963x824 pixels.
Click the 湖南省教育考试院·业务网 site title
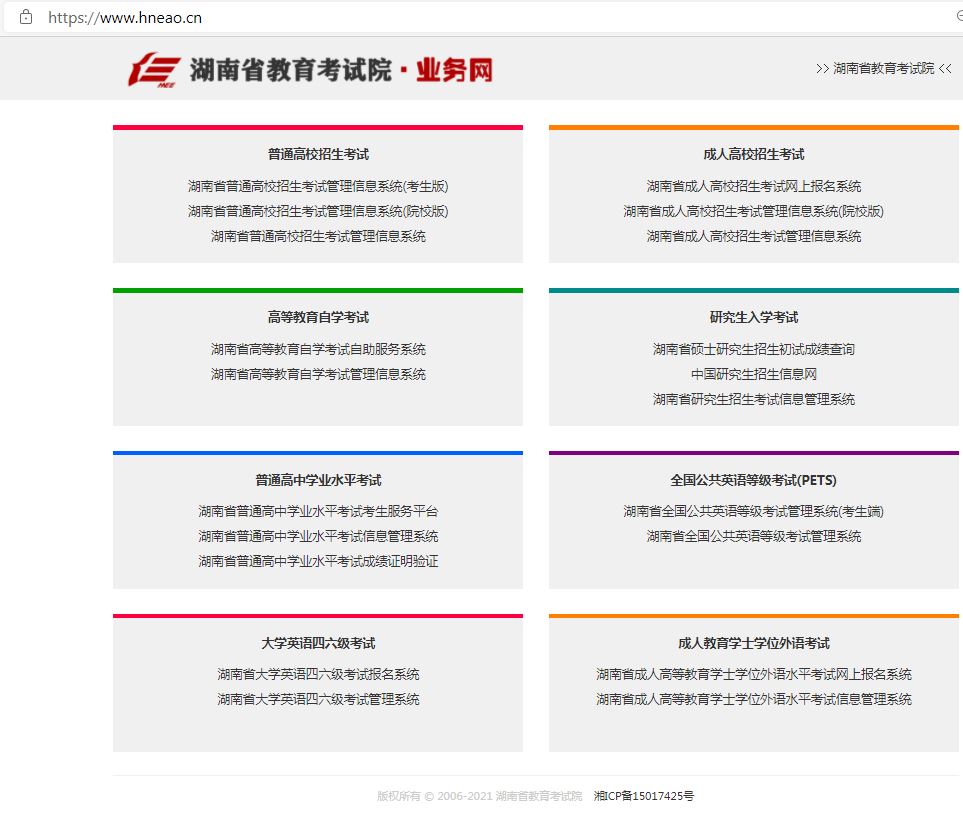[341, 70]
